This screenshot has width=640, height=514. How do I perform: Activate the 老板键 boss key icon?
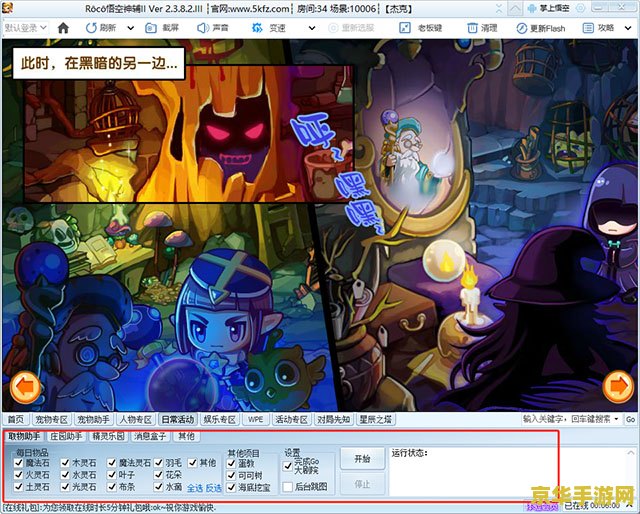click(x=404, y=28)
